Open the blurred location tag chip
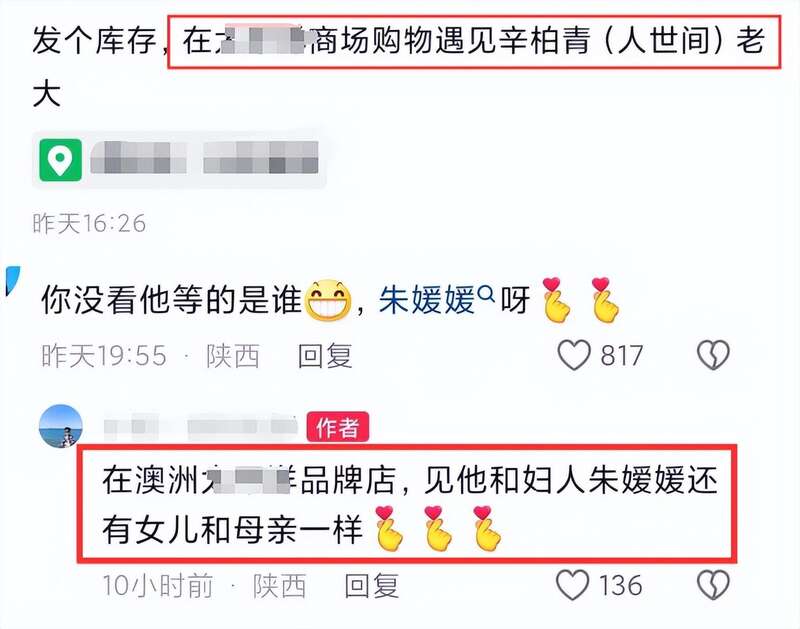Screen dimensions: 800x629 coord(179,160)
